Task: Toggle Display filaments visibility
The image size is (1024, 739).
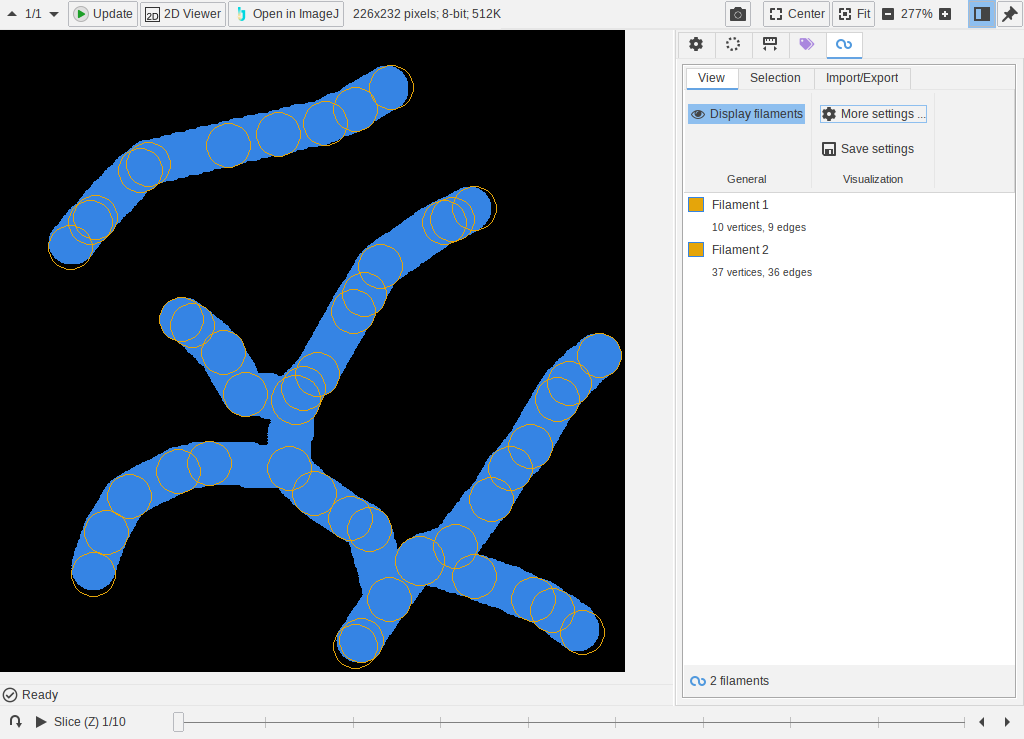Action: click(746, 114)
